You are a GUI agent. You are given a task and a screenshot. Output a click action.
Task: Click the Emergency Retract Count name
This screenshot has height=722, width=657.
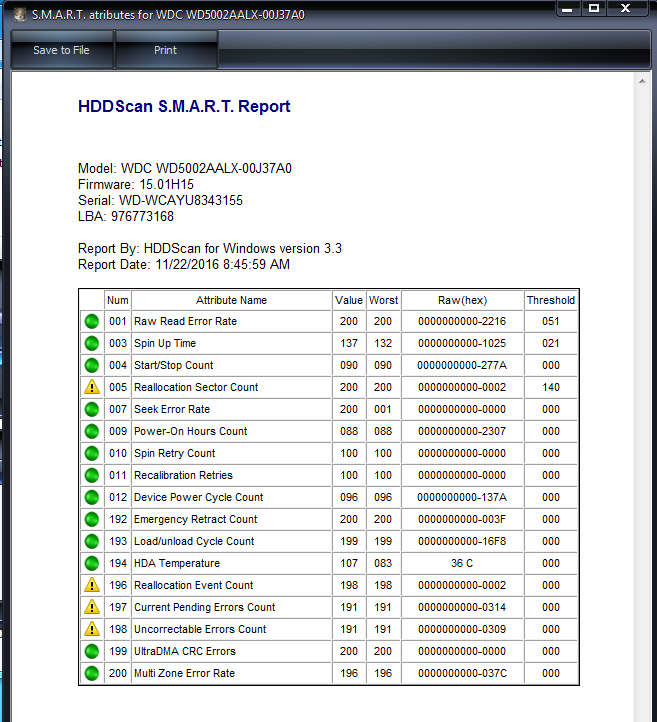click(x=195, y=519)
